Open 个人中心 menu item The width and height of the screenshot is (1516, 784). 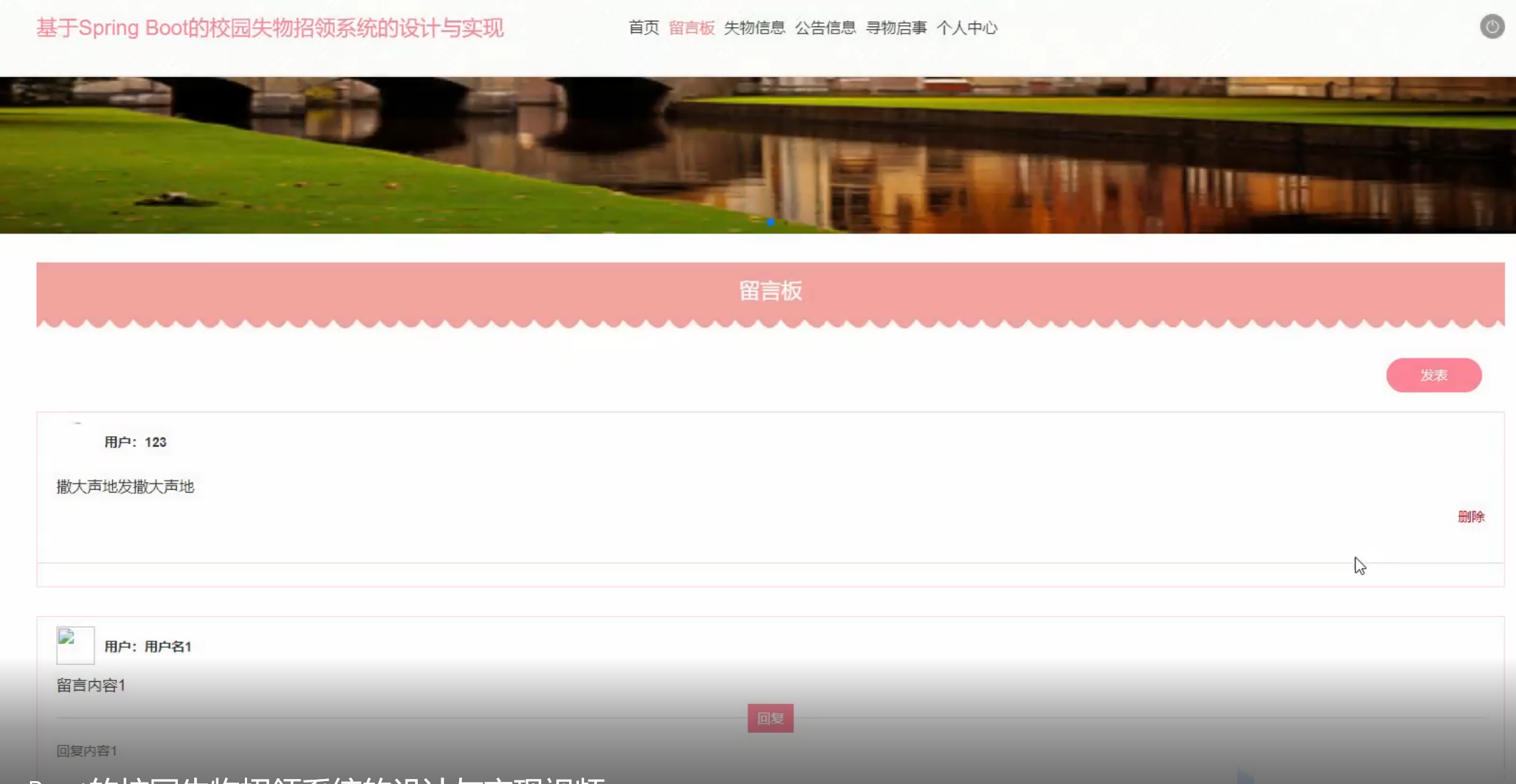(x=966, y=28)
